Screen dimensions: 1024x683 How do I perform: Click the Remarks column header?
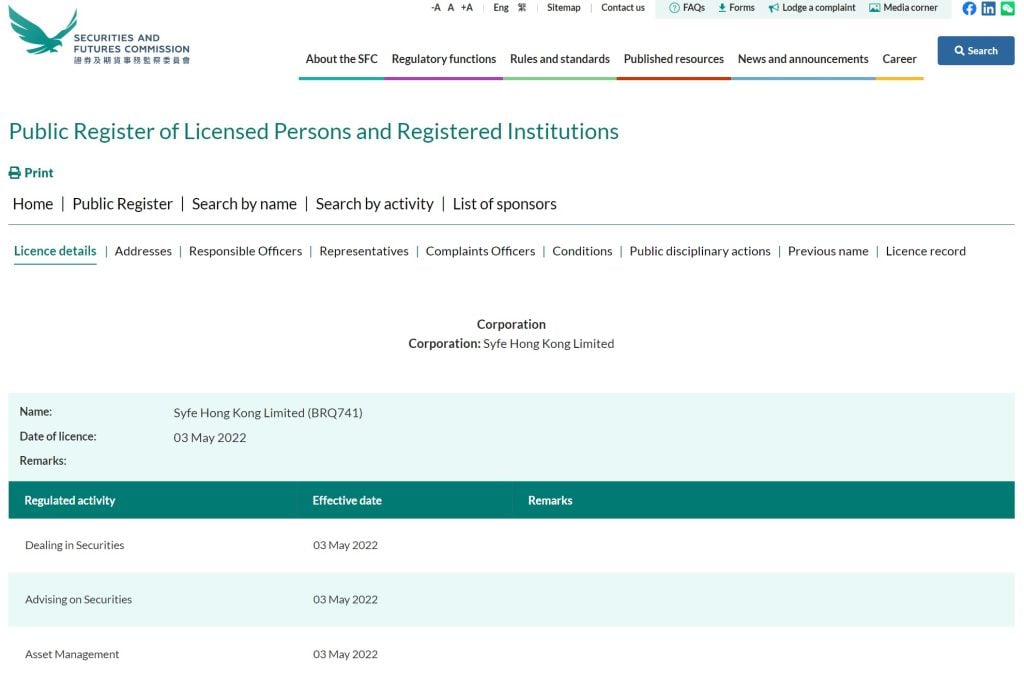tap(550, 500)
